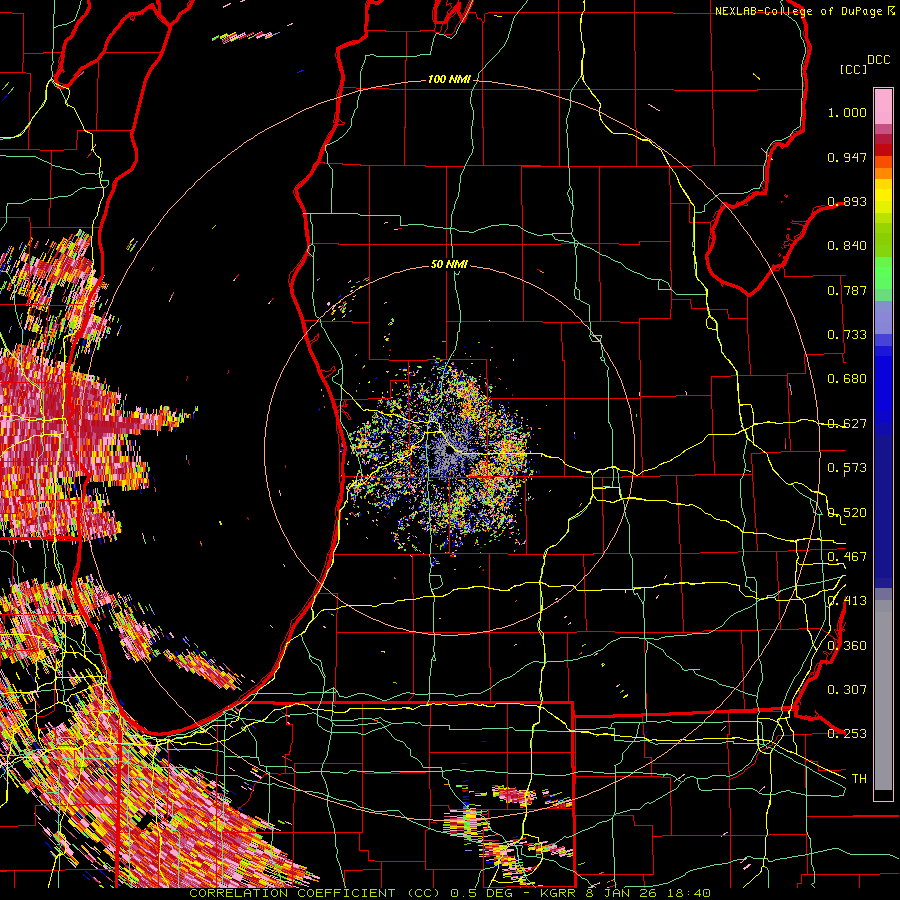This screenshot has height=900, width=900.
Task: Click the 0.520 legend value
Action: pyautogui.click(x=847, y=513)
